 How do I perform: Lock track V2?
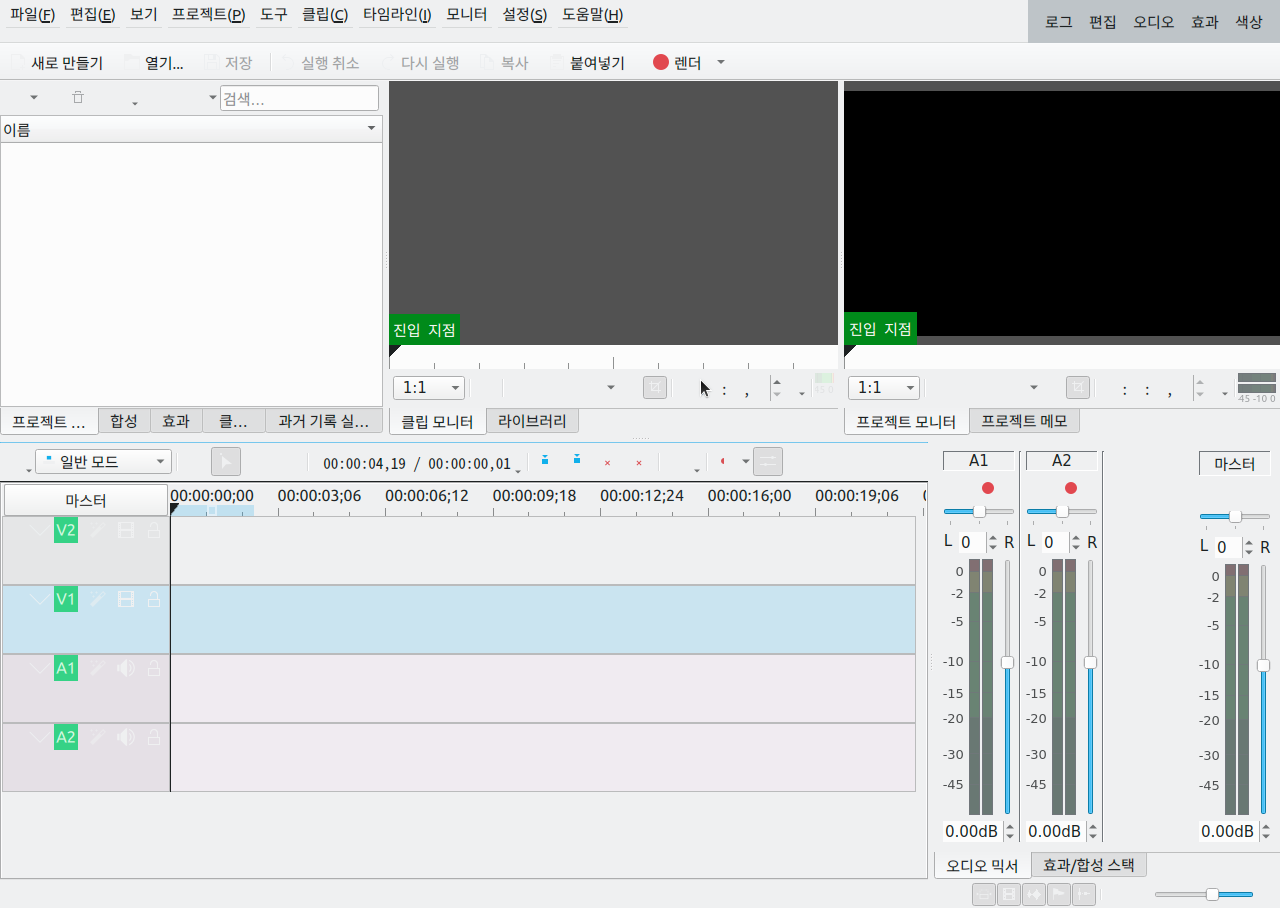point(154,530)
